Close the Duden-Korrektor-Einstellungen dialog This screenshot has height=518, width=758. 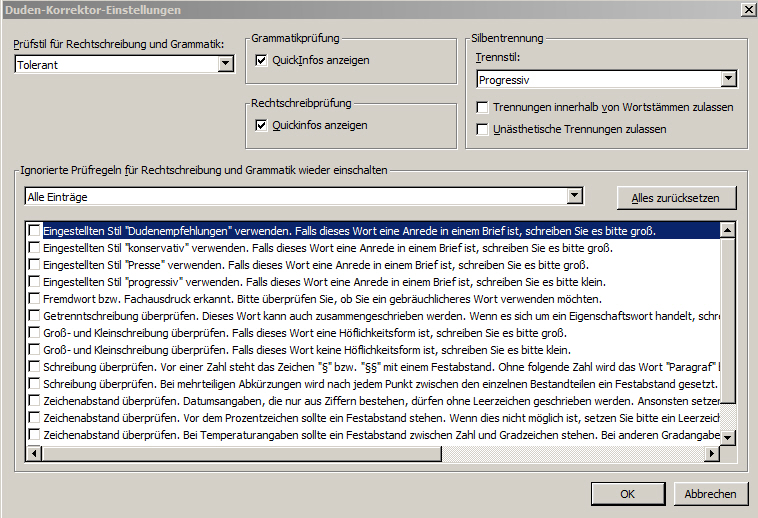click(x=746, y=9)
